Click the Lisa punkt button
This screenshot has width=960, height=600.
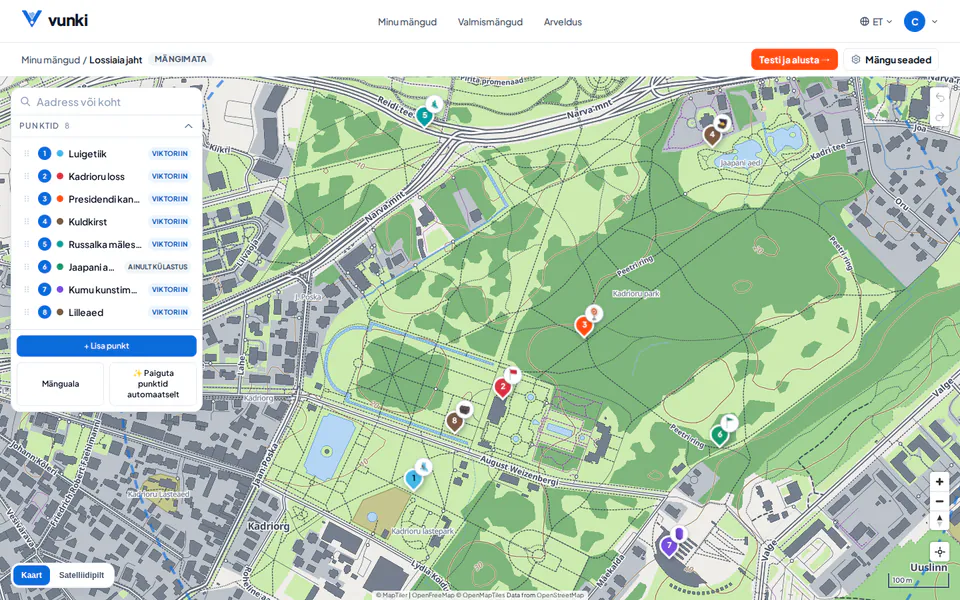point(107,346)
